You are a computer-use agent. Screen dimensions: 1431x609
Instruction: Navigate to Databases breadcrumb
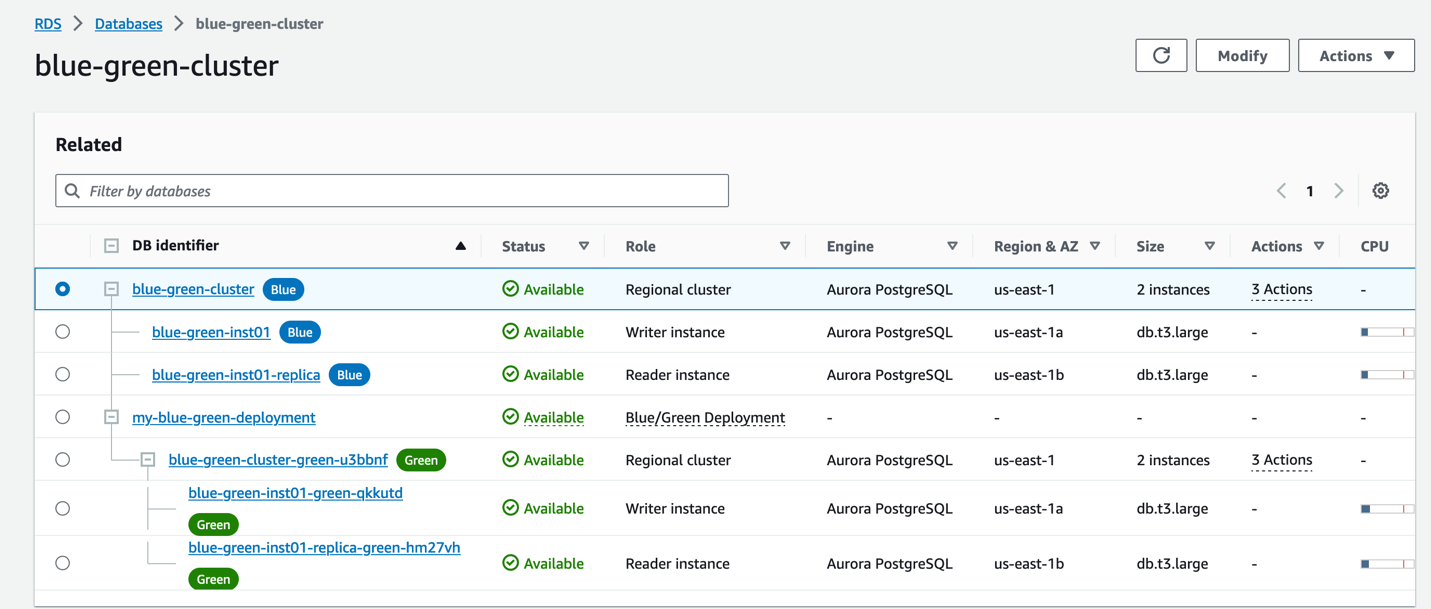(128, 24)
